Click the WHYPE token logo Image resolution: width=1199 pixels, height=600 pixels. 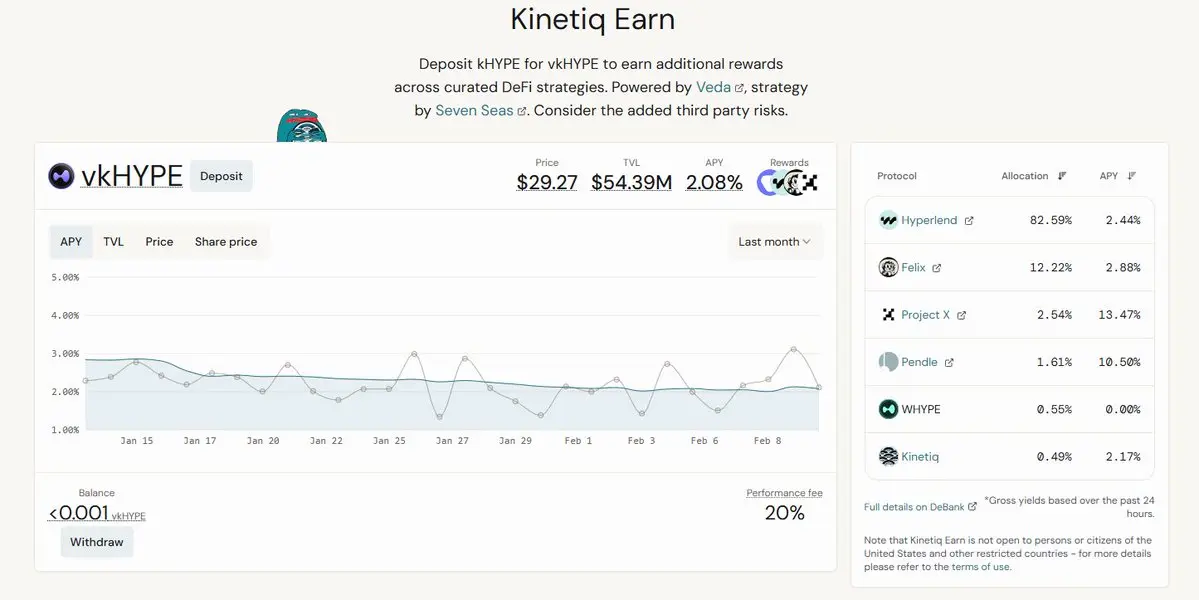point(888,409)
